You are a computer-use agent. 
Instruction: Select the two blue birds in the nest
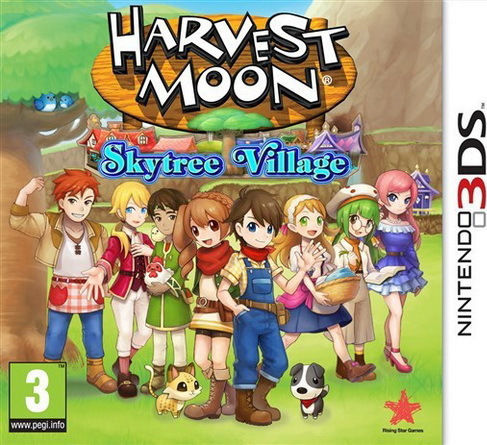point(53,102)
